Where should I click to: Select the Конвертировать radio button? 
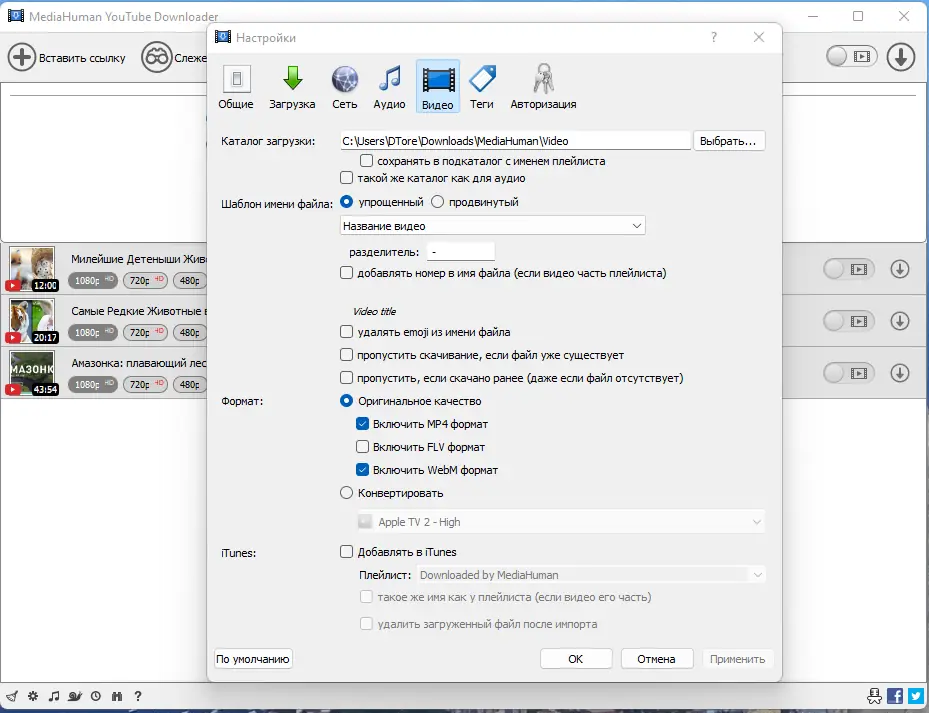pyautogui.click(x=347, y=493)
